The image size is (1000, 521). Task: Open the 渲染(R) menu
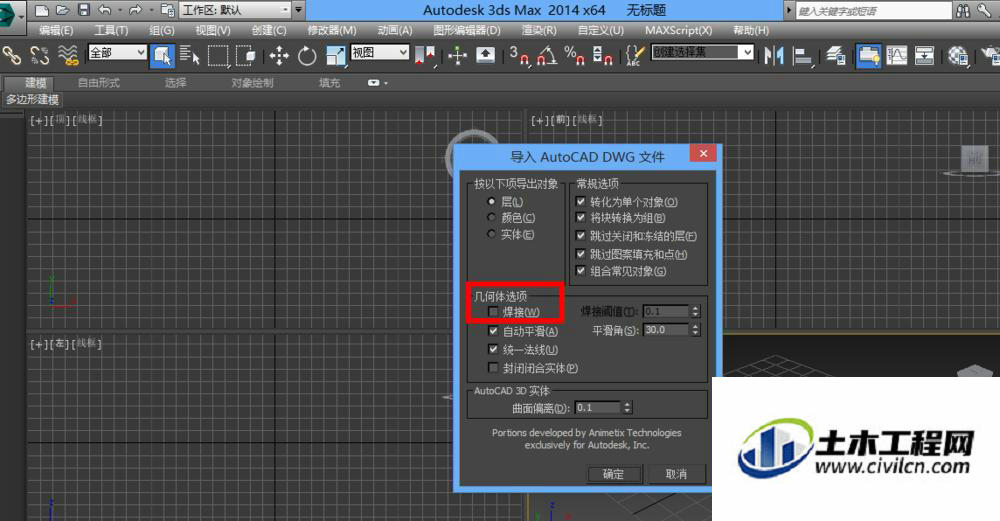pos(539,31)
